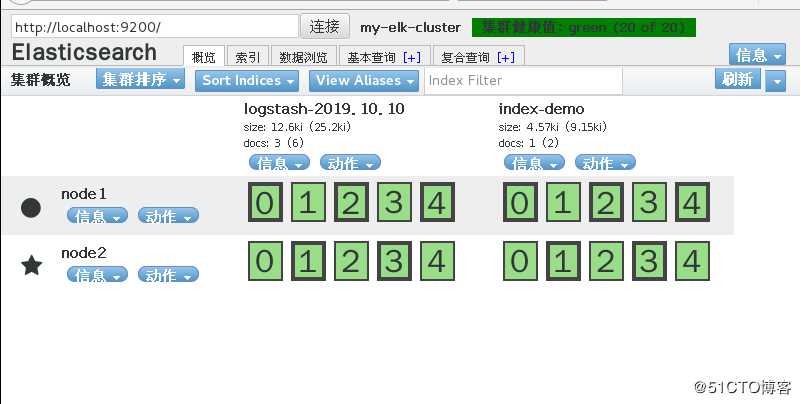
Task: Open logstash-2019.10.10 shard 4 on node2
Action: click(x=437, y=261)
